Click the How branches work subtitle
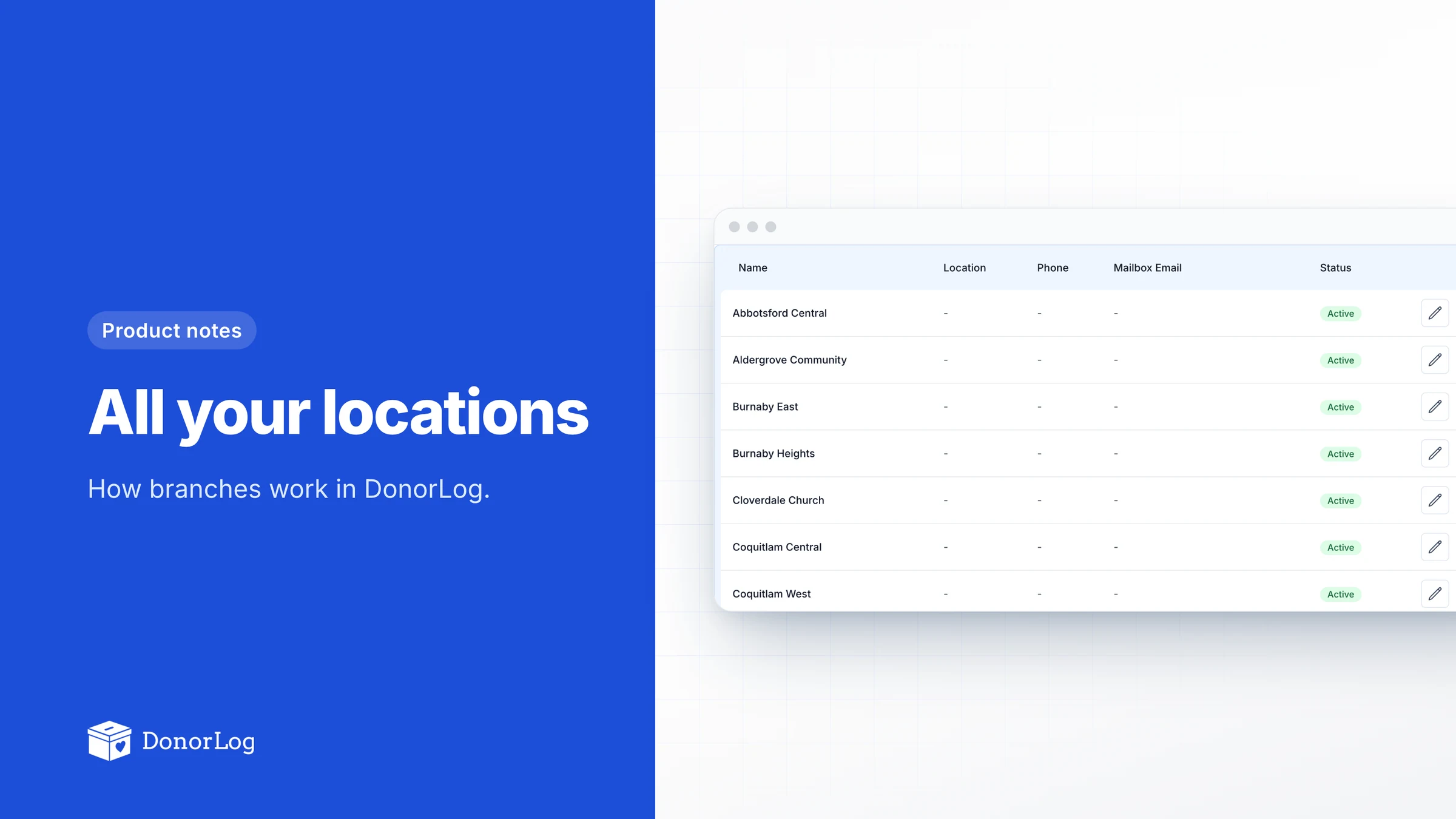Viewport: 1456px width, 819px height. 289,489
